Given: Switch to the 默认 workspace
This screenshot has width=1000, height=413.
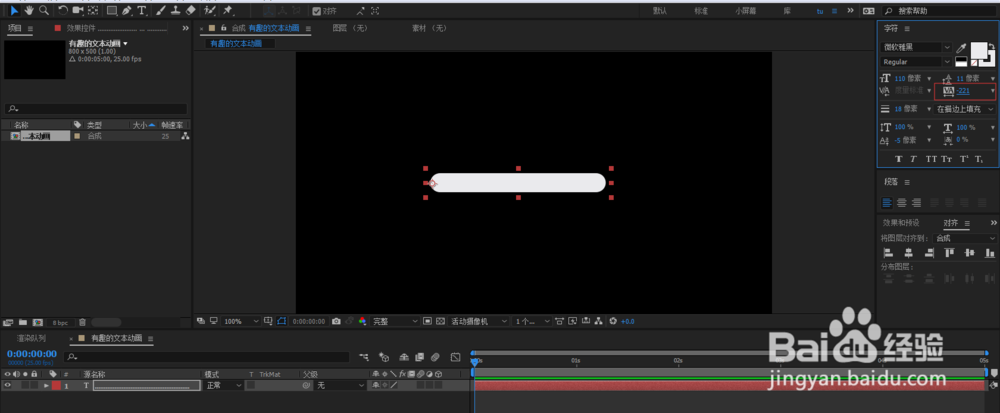Looking at the screenshot, I should point(661,11).
